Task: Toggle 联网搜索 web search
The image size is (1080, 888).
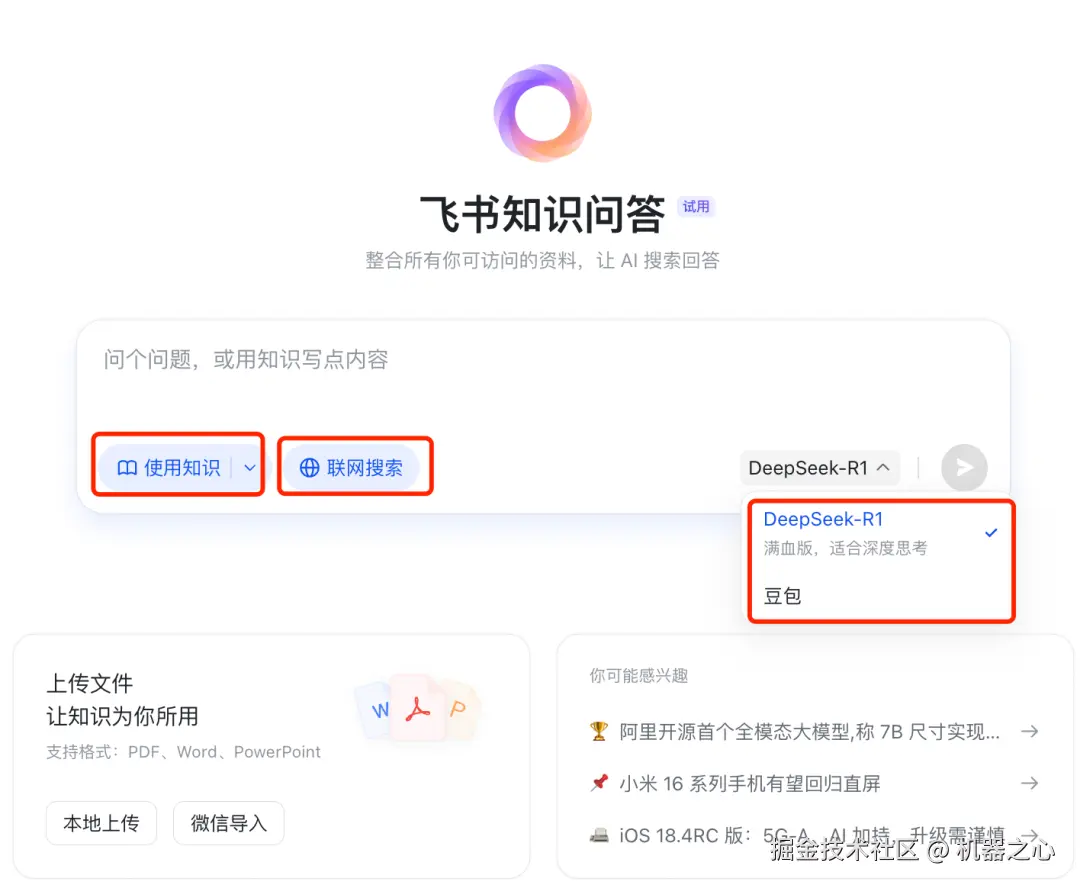Action: (351, 468)
